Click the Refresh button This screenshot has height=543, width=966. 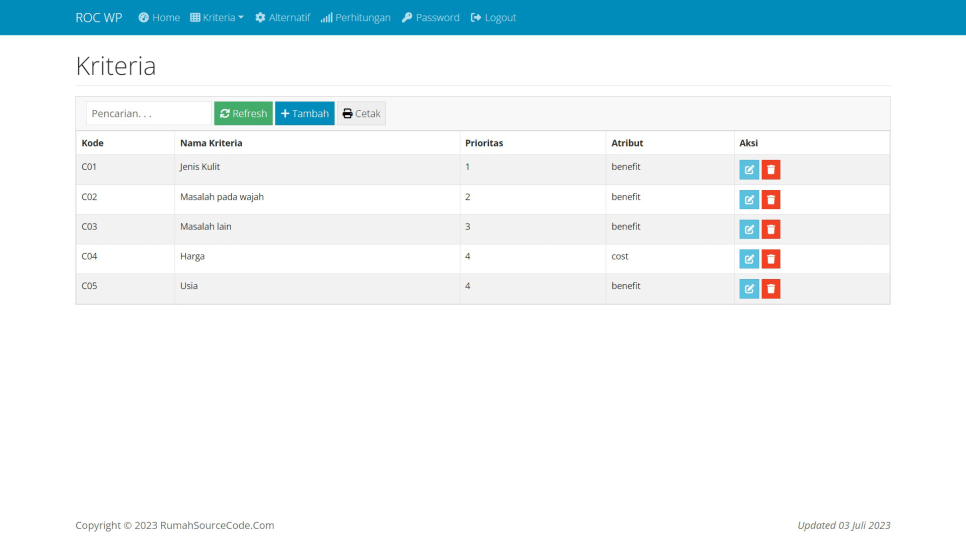[x=243, y=114]
